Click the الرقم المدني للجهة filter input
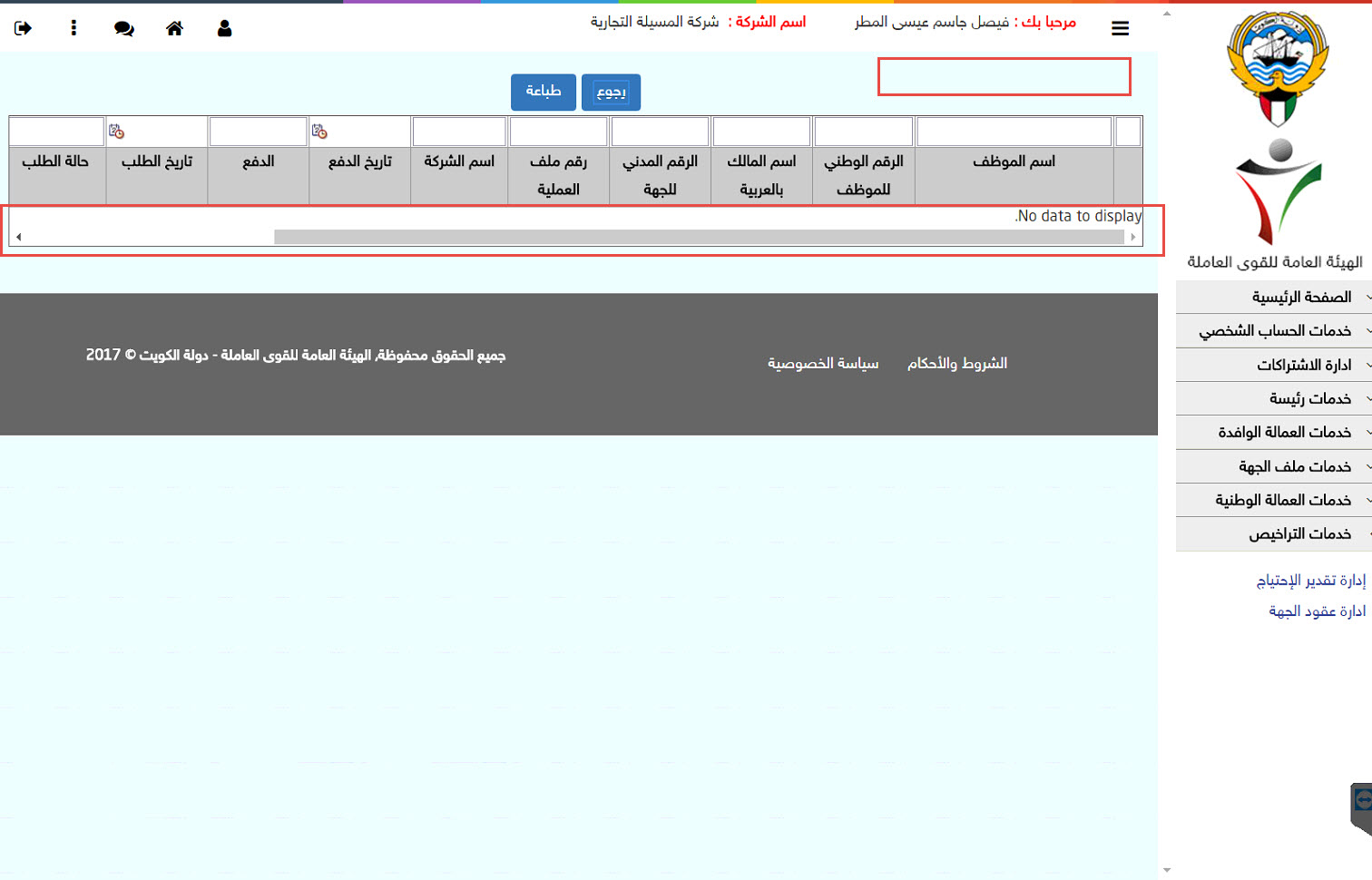This screenshot has height=880, width=1372. click(x=660, y=132)
